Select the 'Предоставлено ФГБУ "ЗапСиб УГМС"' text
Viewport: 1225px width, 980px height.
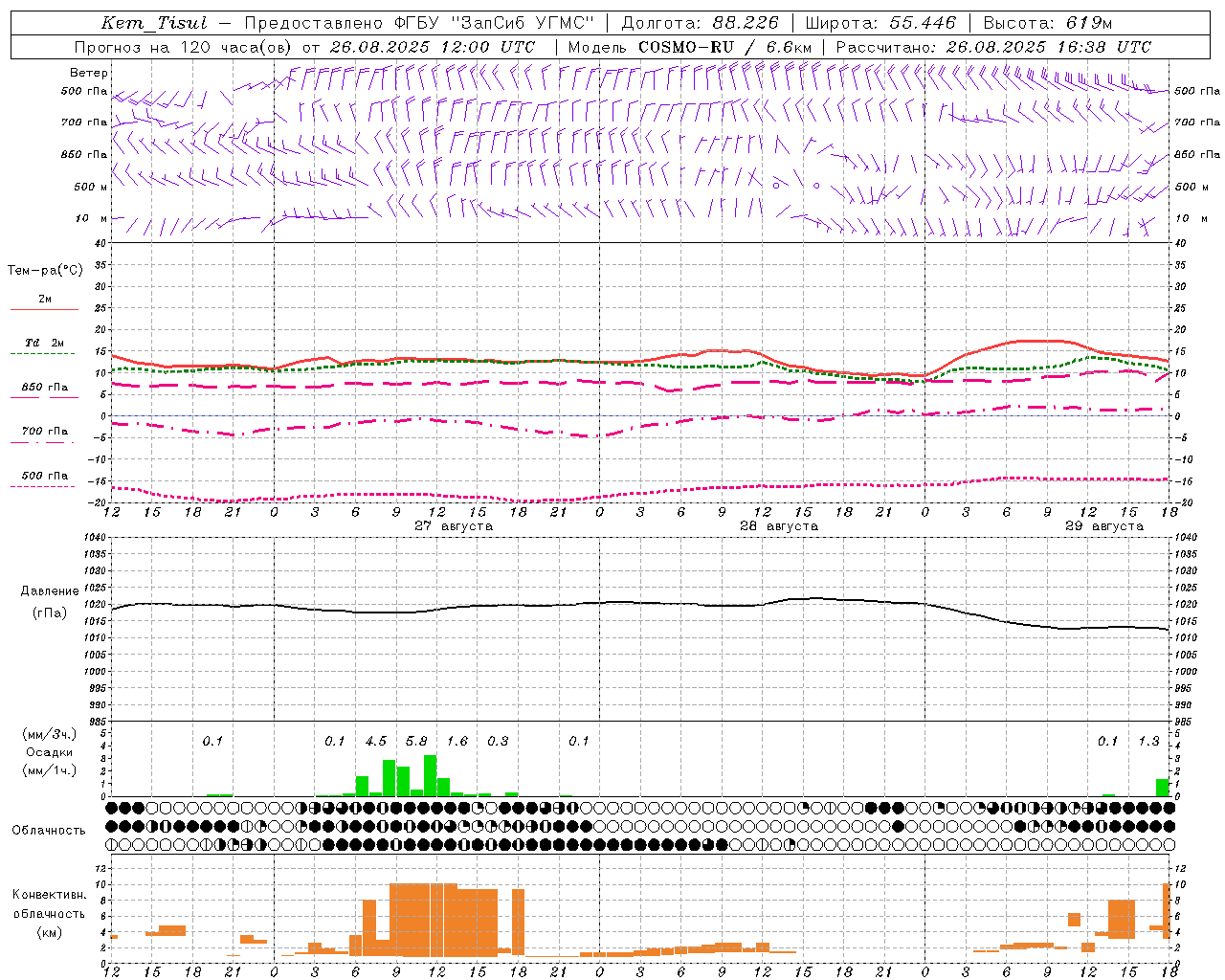tap(419, 23)
